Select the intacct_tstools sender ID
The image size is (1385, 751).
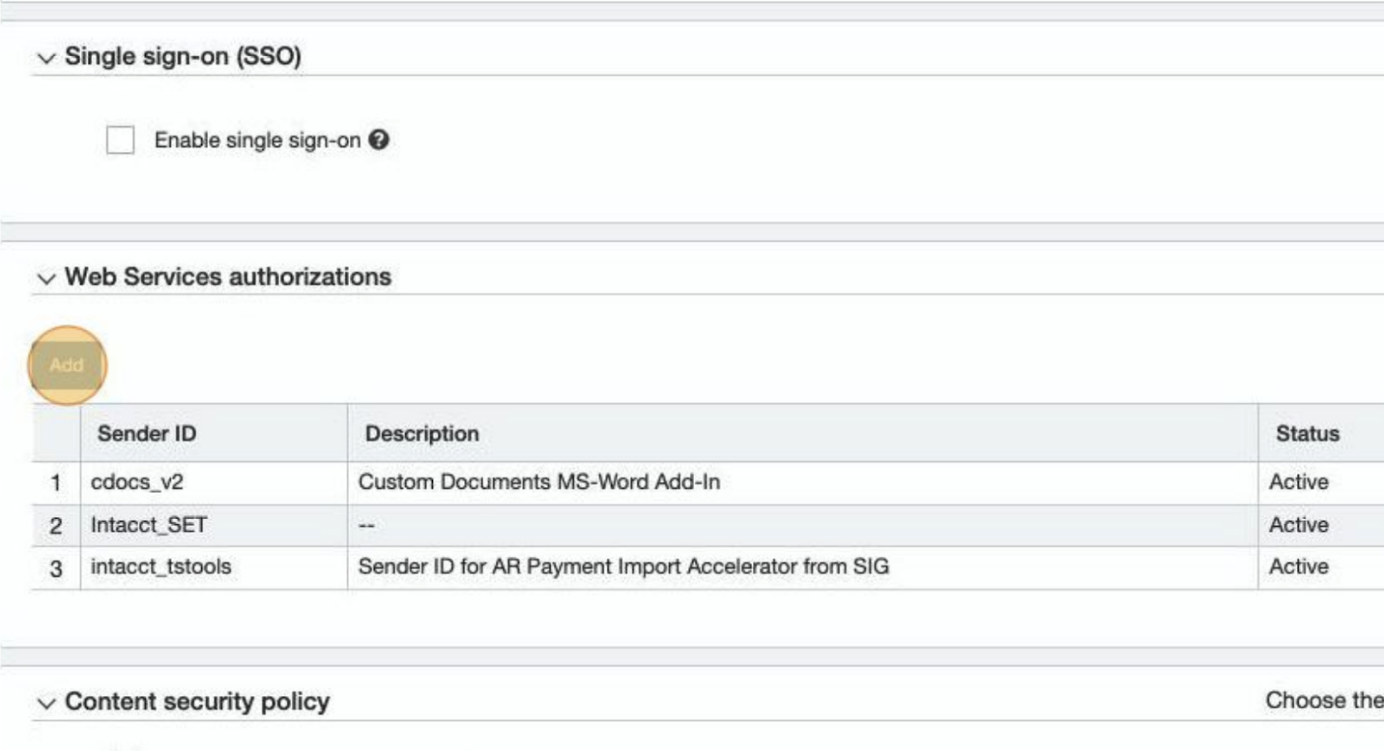click(161, 567)
